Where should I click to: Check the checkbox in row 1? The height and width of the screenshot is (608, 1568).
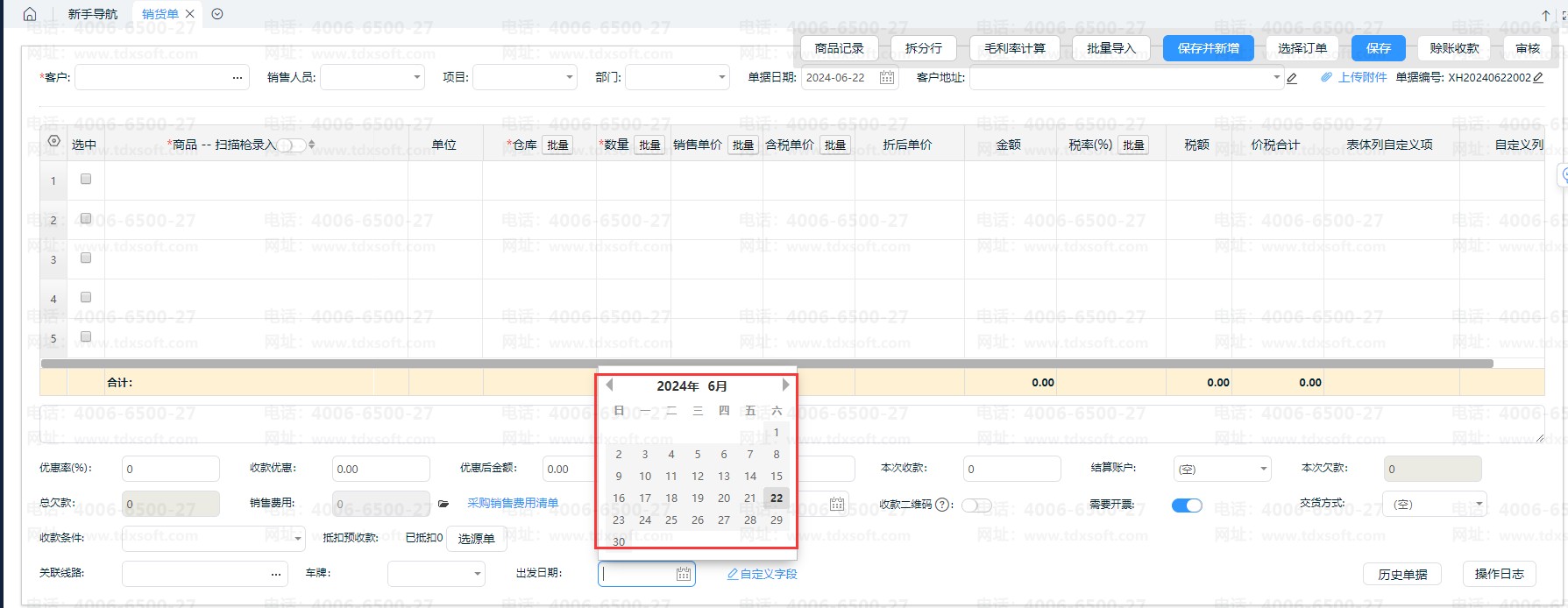coord(86,179)
